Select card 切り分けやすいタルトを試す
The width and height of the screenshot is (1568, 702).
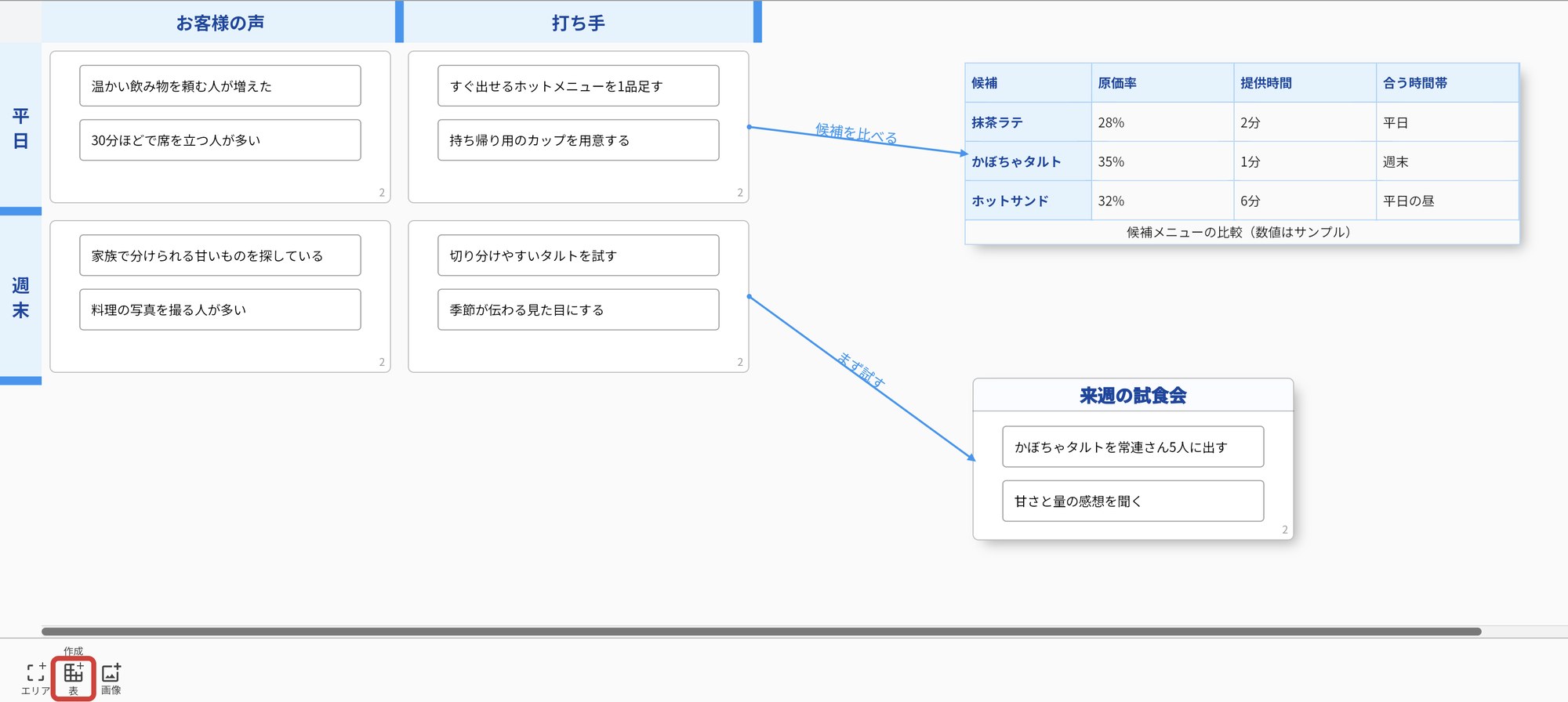579,255
